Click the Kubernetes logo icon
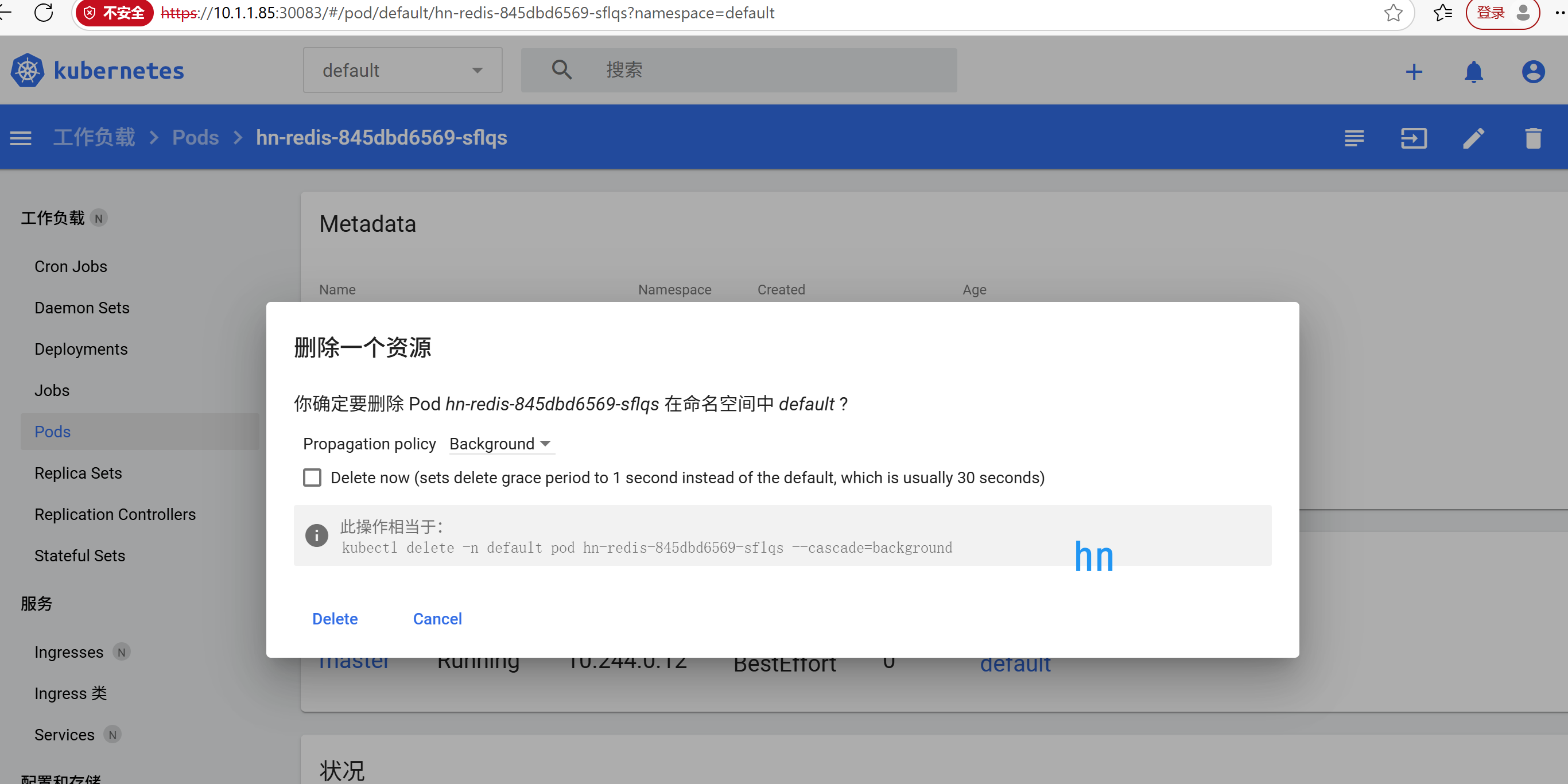1568x784 pixels. click(x=28, y=71)
